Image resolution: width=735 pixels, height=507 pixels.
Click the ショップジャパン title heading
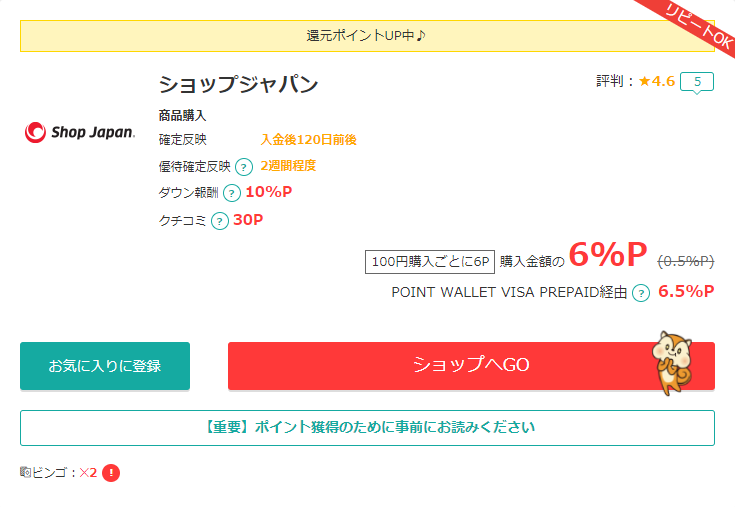coord(239,85)
